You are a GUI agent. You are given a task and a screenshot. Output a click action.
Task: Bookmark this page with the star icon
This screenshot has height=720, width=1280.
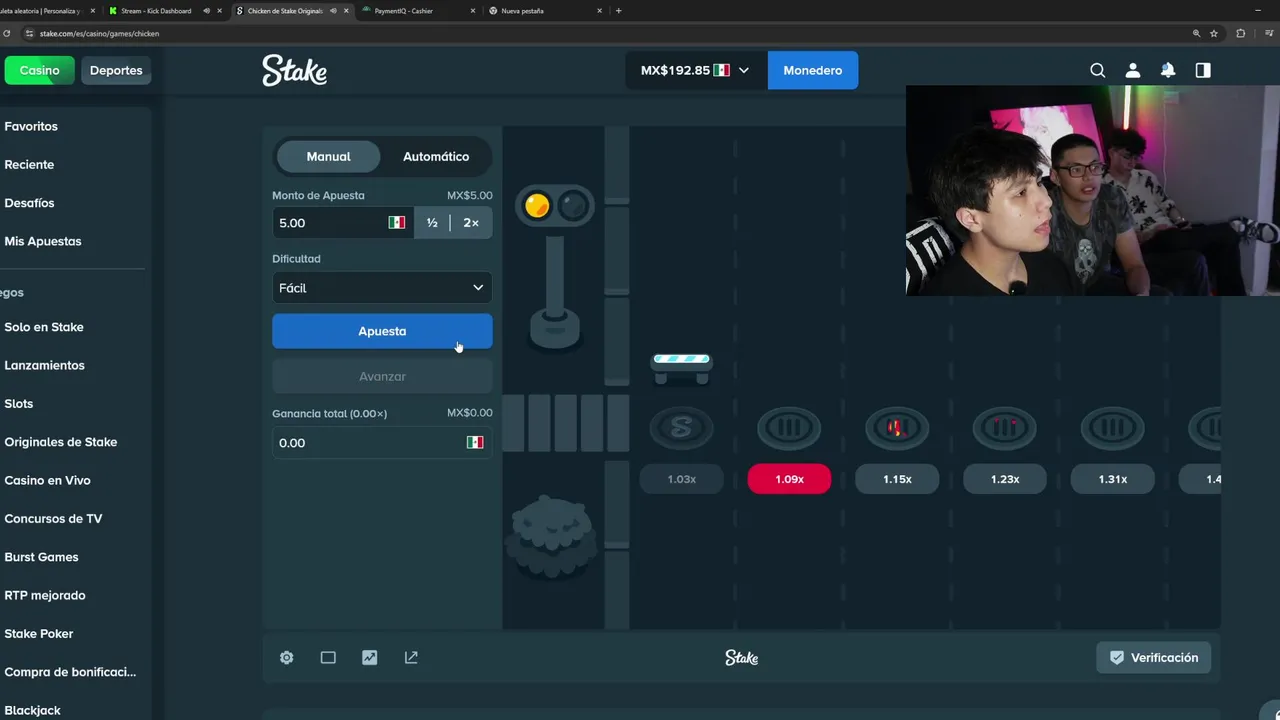point(1214,33)
